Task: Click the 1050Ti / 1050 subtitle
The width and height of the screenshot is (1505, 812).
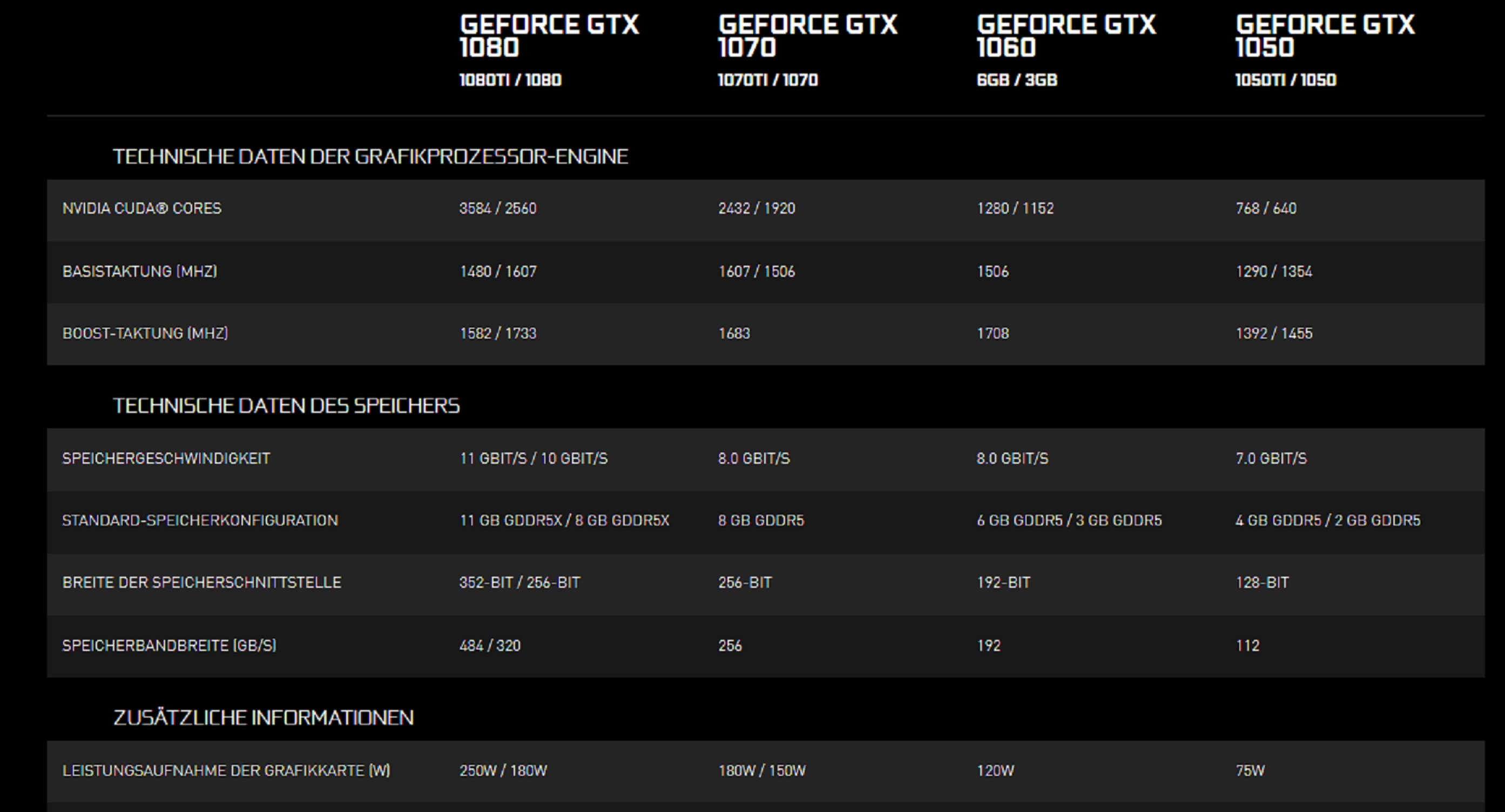Action: coord(1285,80)
